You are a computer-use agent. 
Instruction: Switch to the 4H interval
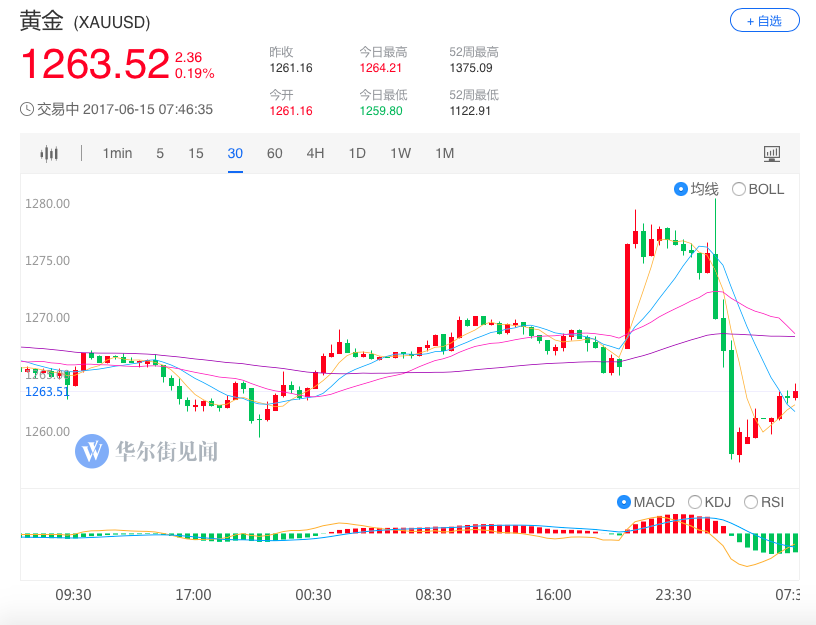point(315,154)
